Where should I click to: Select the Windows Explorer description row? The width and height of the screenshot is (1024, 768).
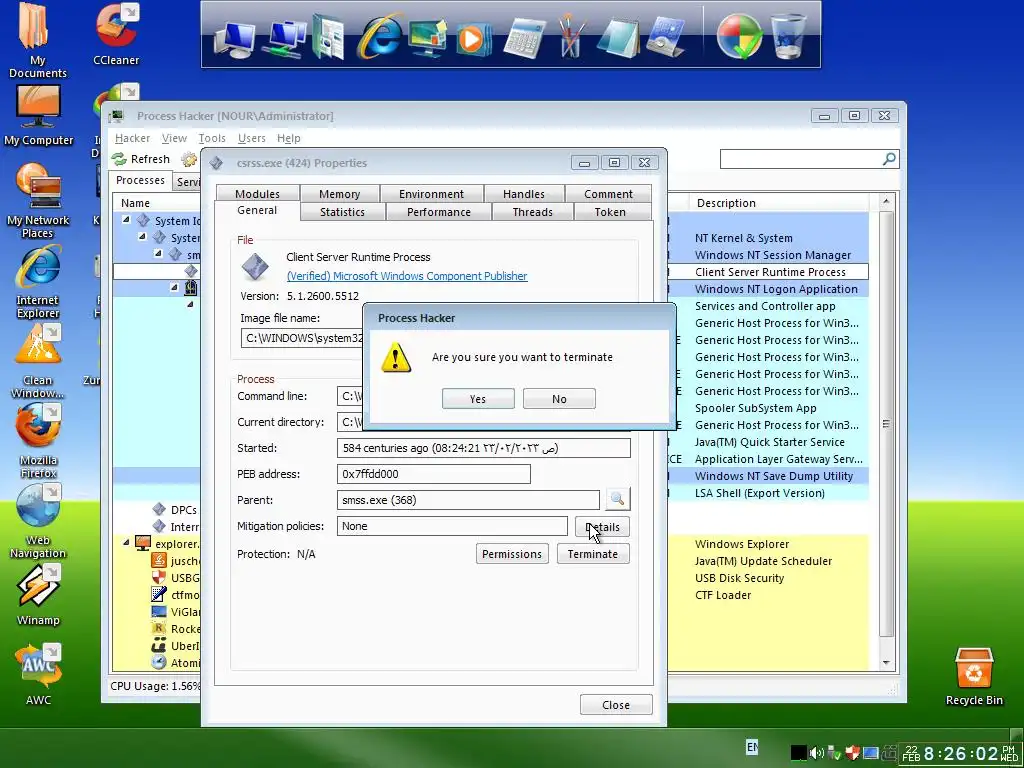coord(742,544)
